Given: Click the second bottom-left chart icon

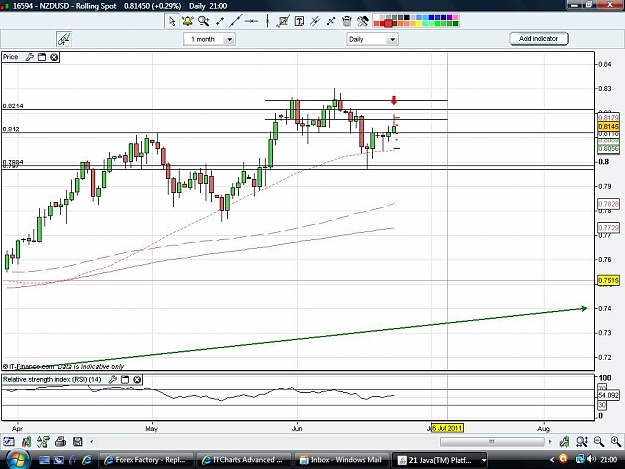Looking at the screenshot, I should tap(26, 442).
